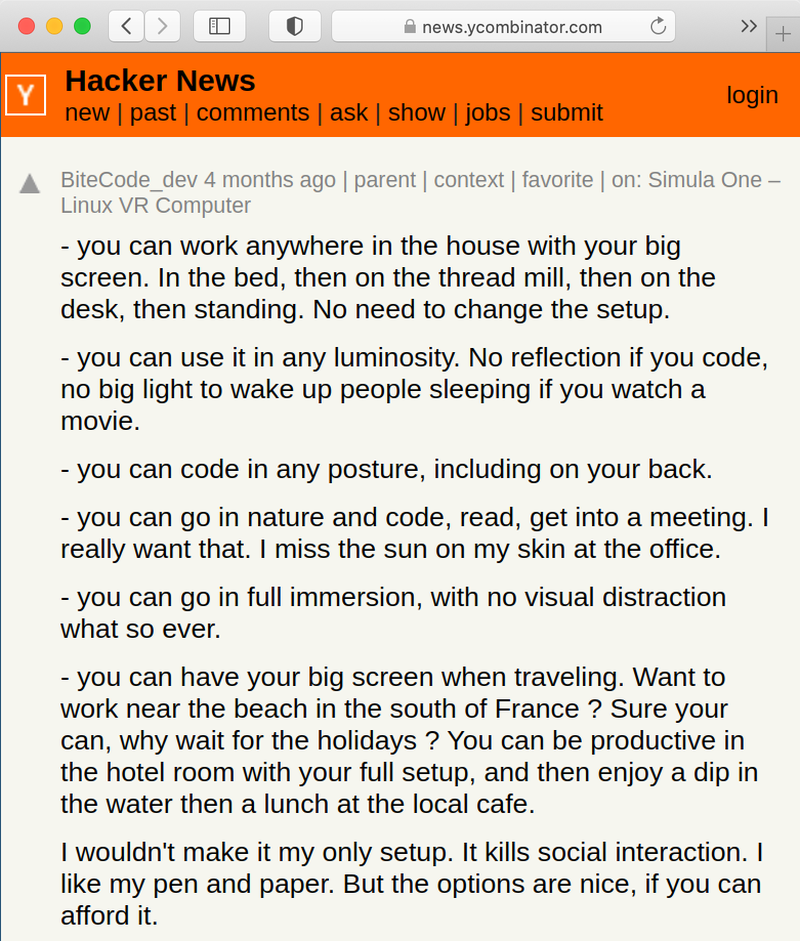Open the privacy report shield icon
Image resolution: width=800 pixels, height=941 pixels.
pyautogui.click(x=295, y=26)
